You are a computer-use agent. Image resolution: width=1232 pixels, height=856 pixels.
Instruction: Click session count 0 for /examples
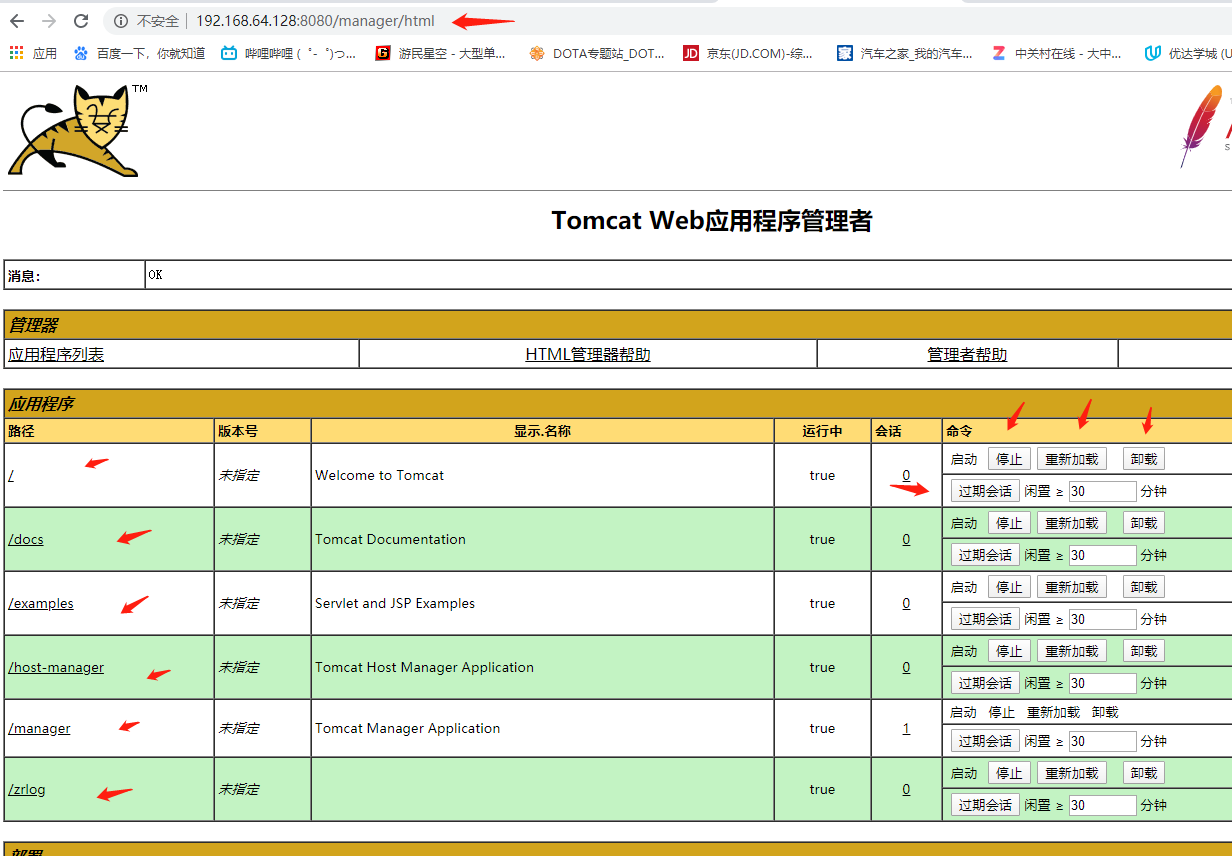coord(906,603)
